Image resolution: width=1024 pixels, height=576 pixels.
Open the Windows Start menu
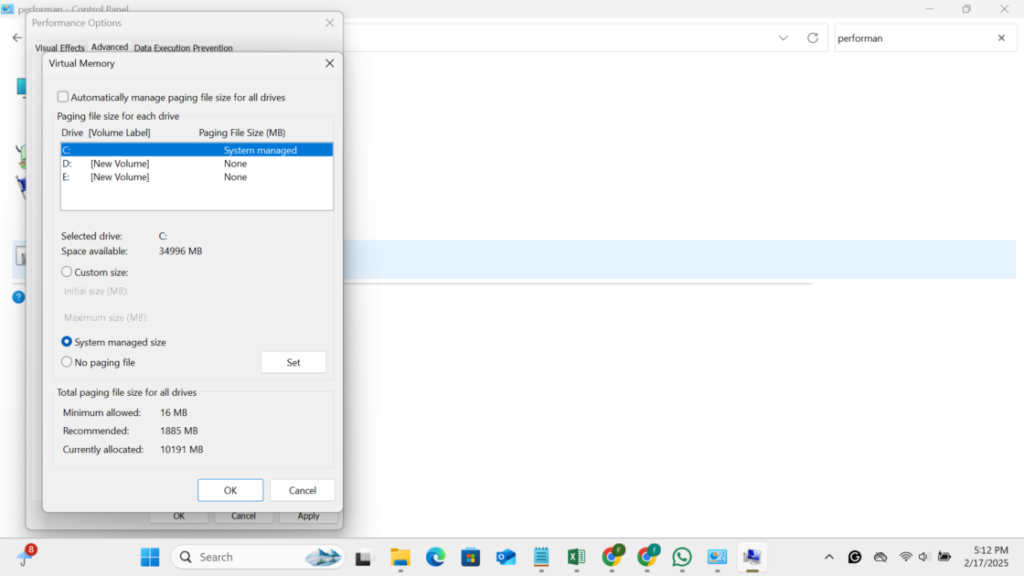pyautogui.click(x=148, y=557)
